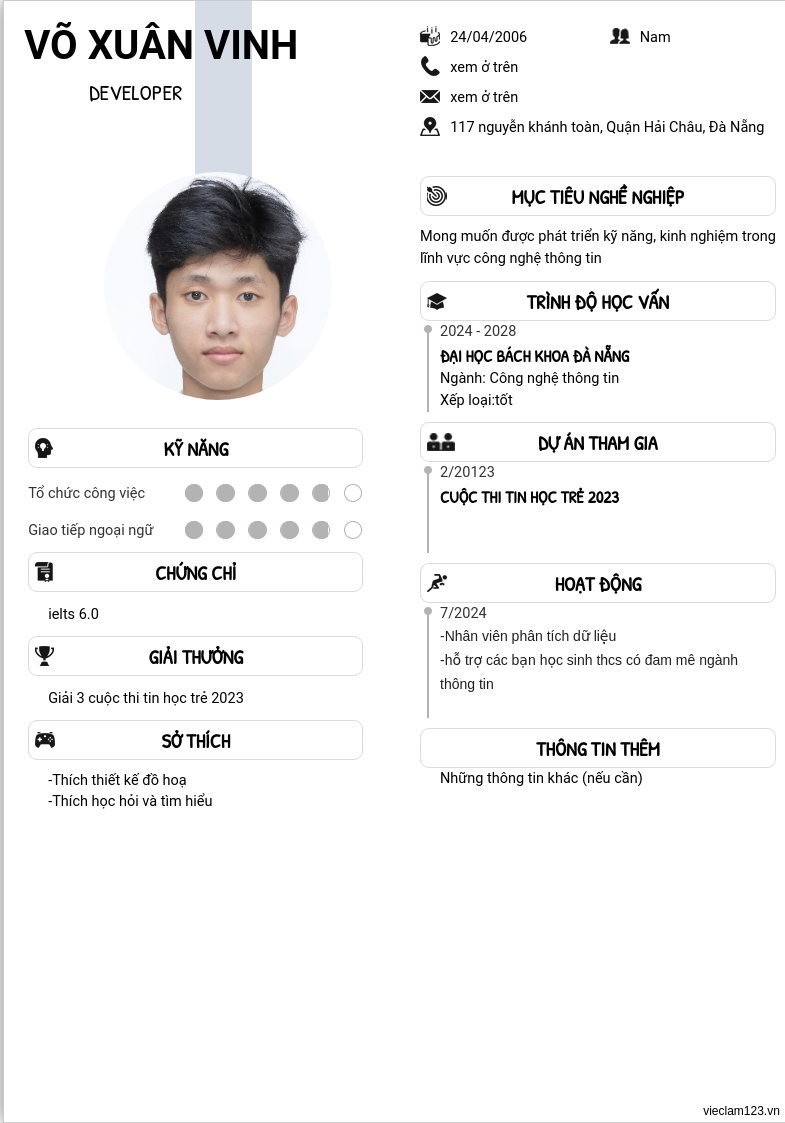Click the certificate icon in Chứng chỉ
This screenshot has height=1123, width=785.
(44, 572)
